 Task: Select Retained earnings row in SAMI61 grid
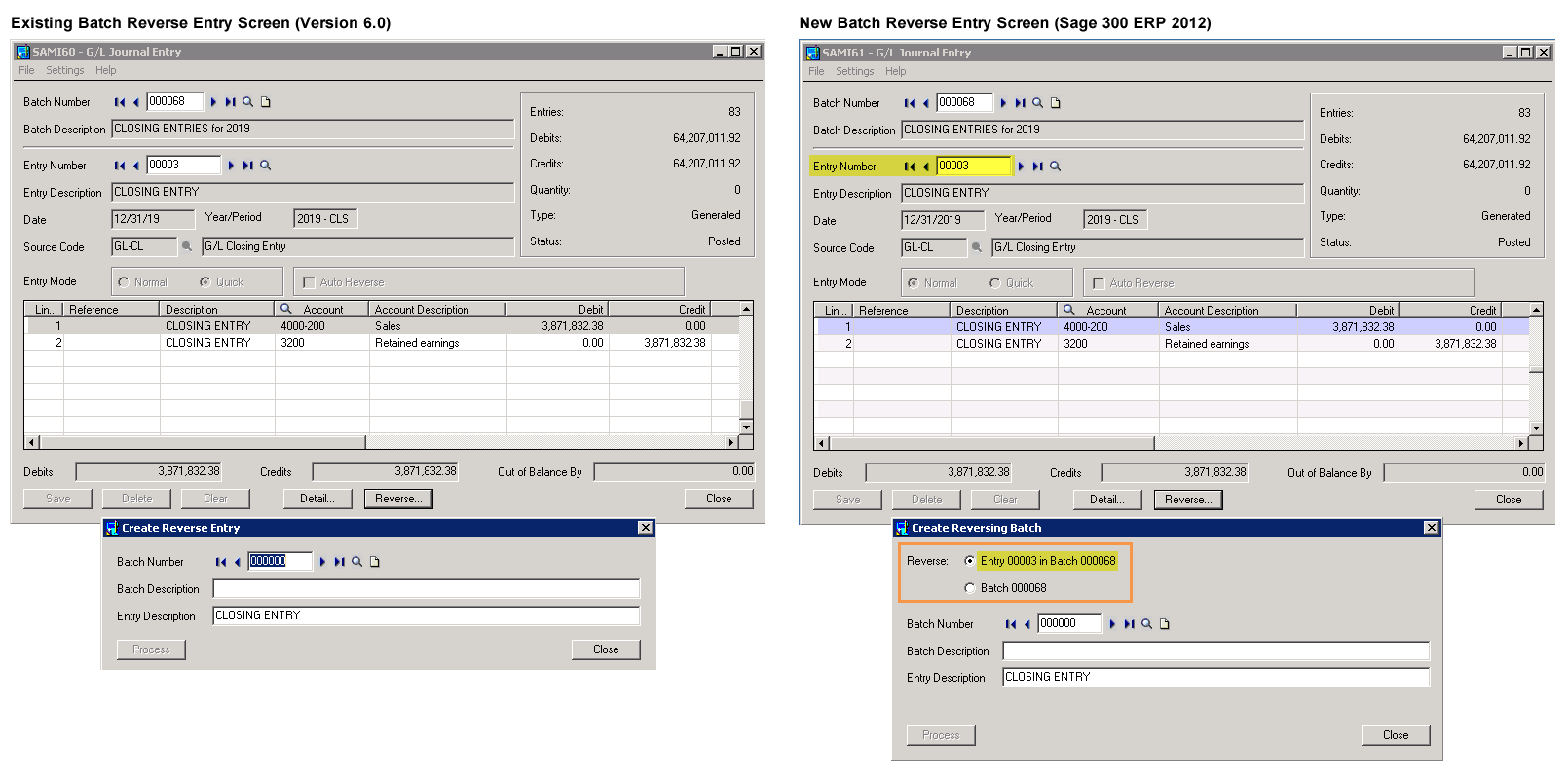pyautogui.click(x=1172, y=344)
